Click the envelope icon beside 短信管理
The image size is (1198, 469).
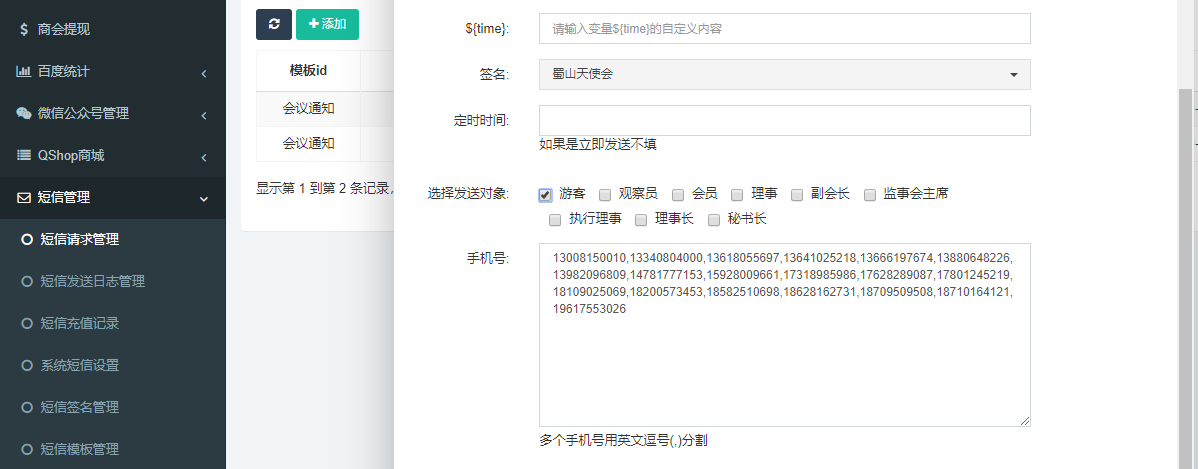pyautogui.click(x=23, y=197)
